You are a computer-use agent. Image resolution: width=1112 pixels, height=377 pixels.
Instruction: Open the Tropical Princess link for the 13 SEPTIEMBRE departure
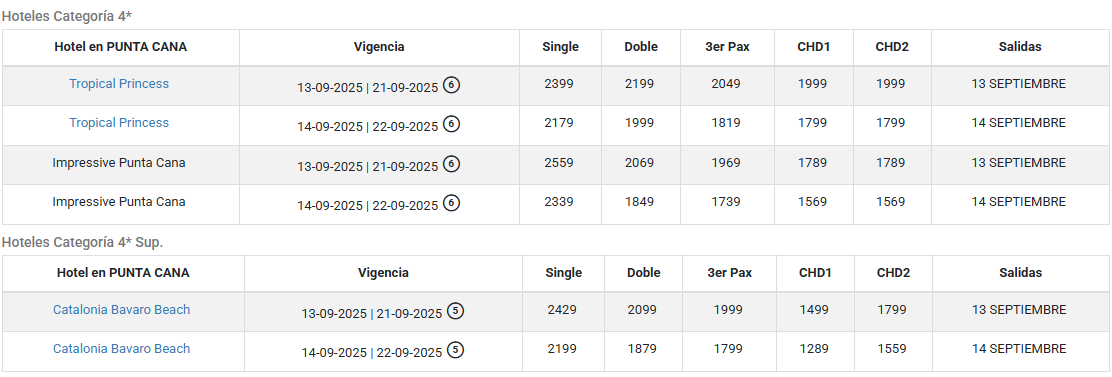pyautogui.click(x=119, y=84)
